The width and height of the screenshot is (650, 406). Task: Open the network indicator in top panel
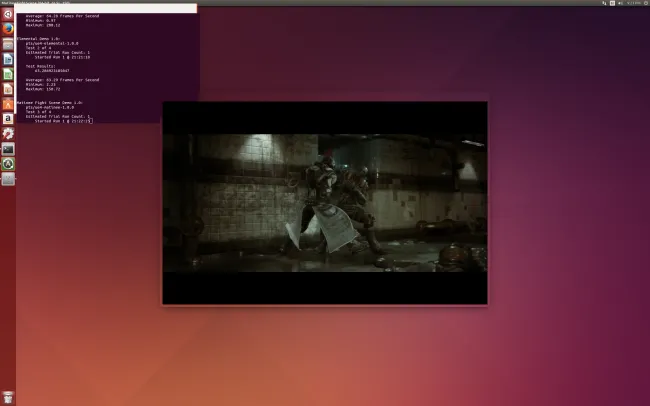click(604, 3)
